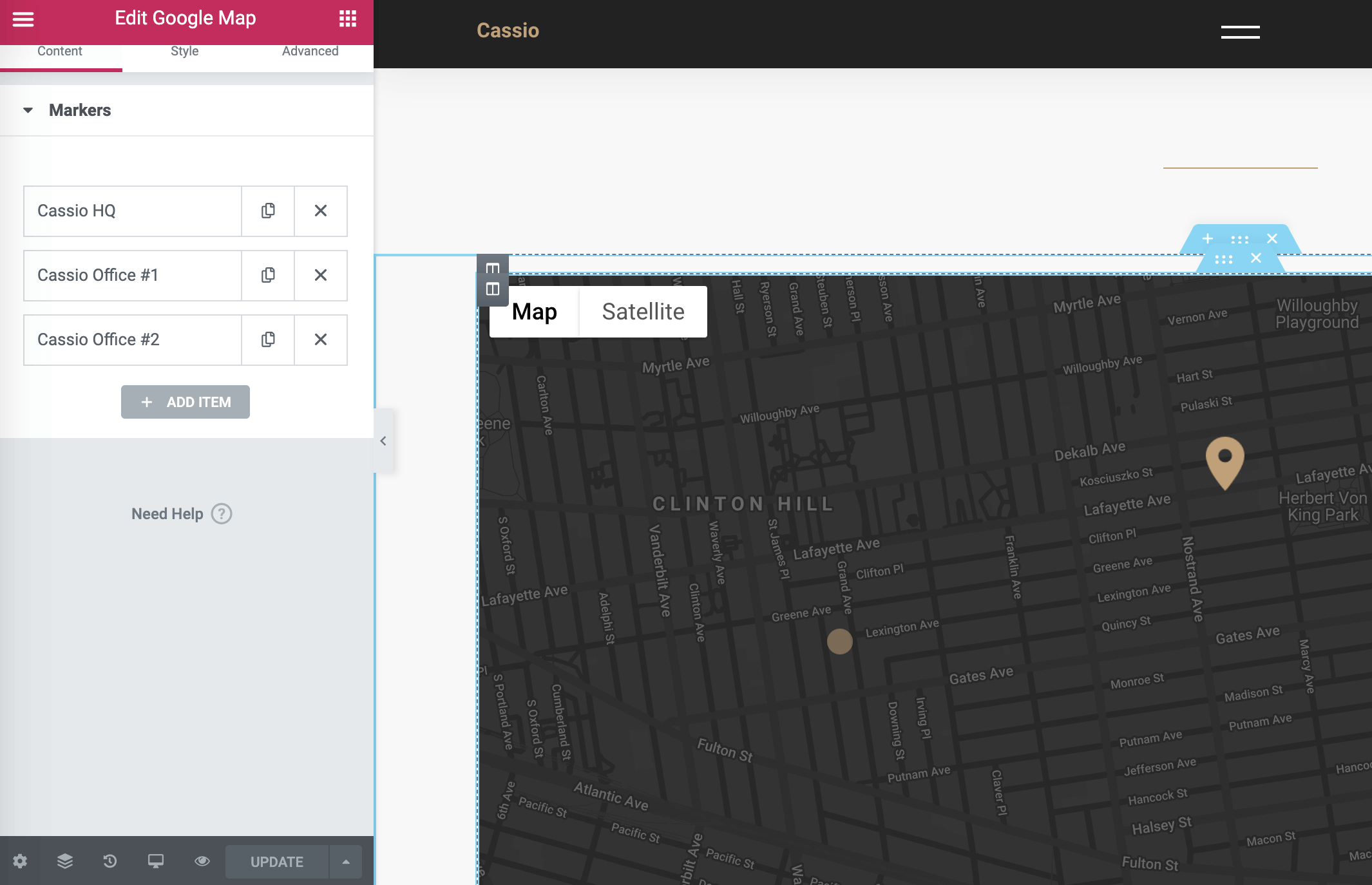The height and width of the screenshot is (885, 1372).
Task: Open the Navigator layers icon
Action: click(65, 861)
